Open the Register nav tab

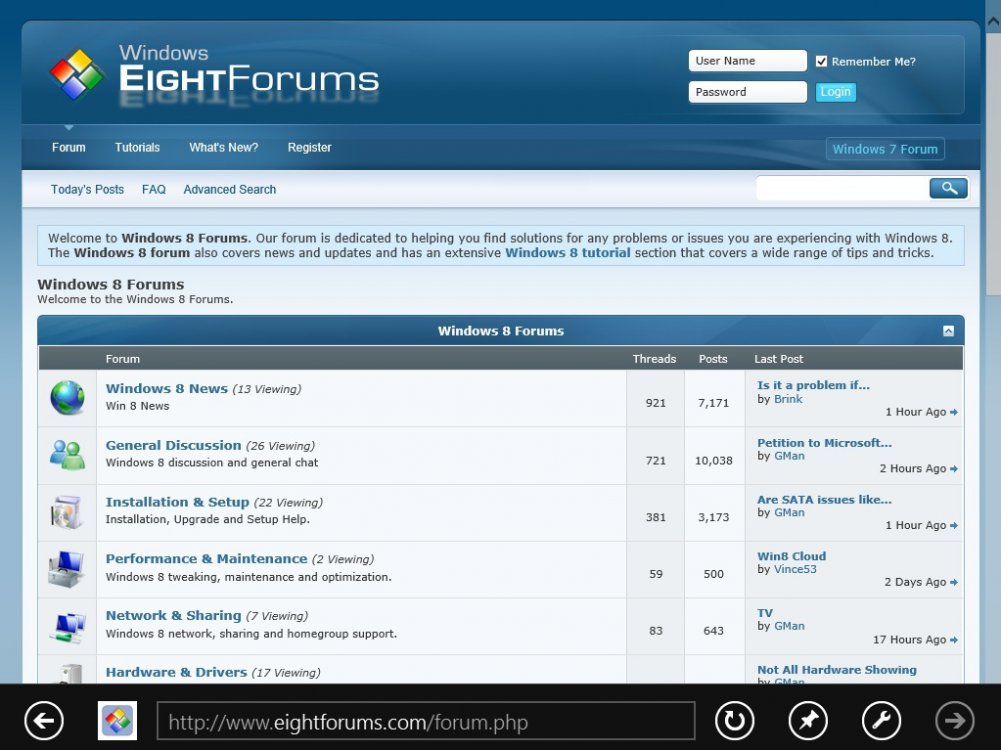coord(310,147)
